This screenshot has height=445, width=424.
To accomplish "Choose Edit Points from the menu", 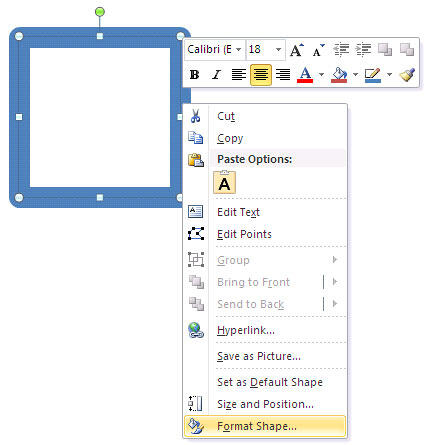I will (244, 234).
